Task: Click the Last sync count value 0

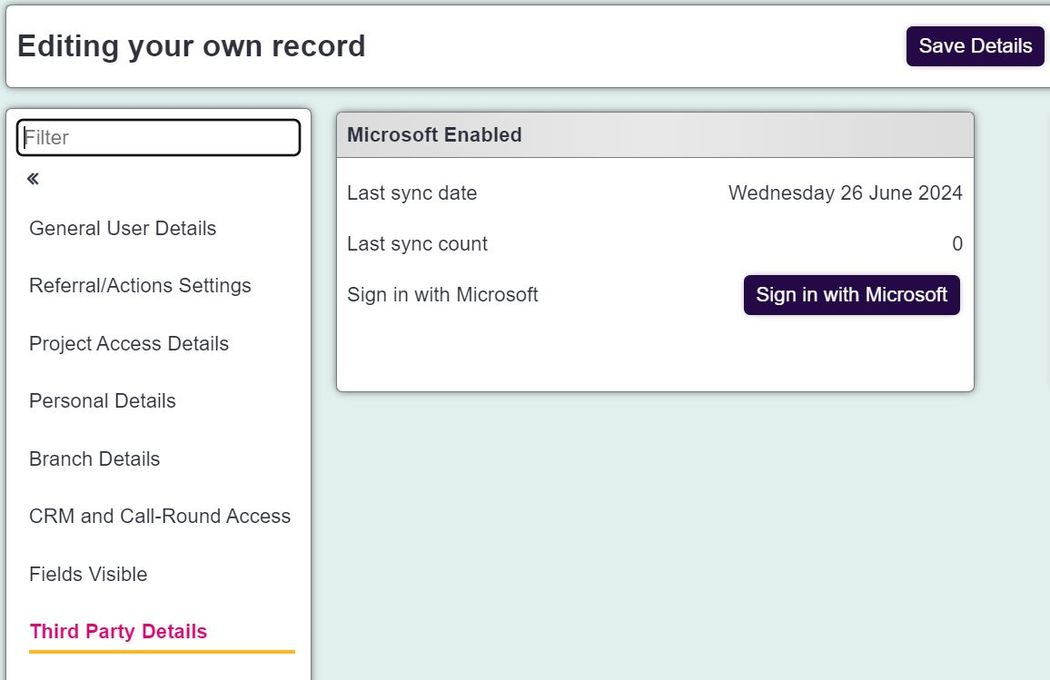Action: [957, 244]
